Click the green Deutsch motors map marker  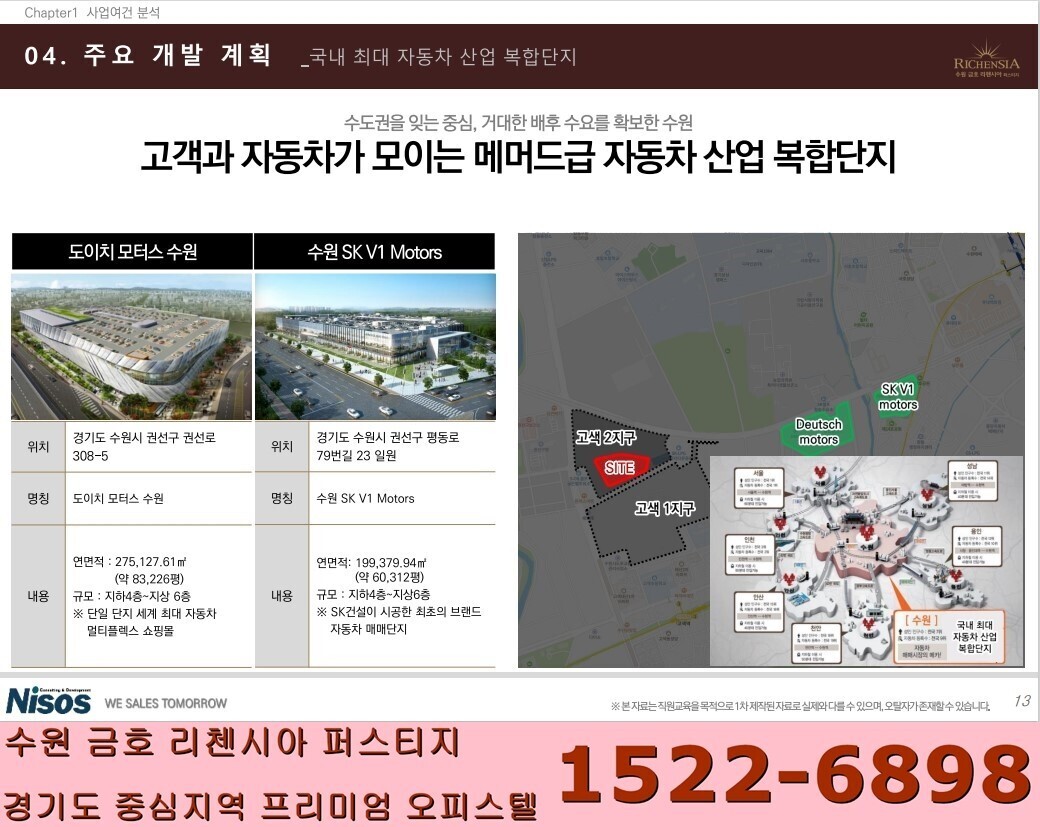tap(818, 431)
